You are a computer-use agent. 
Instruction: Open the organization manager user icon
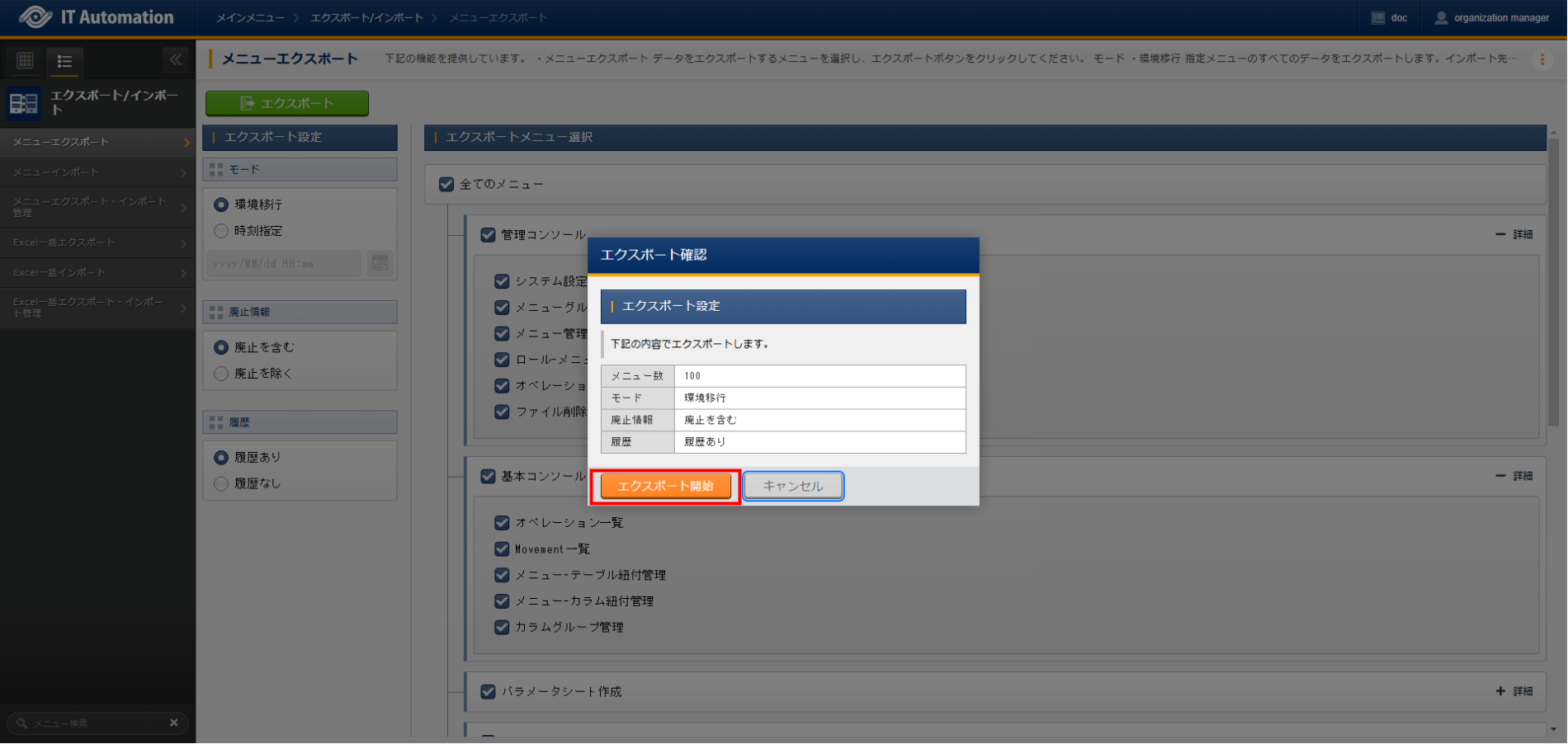(x=1441, y=18)
